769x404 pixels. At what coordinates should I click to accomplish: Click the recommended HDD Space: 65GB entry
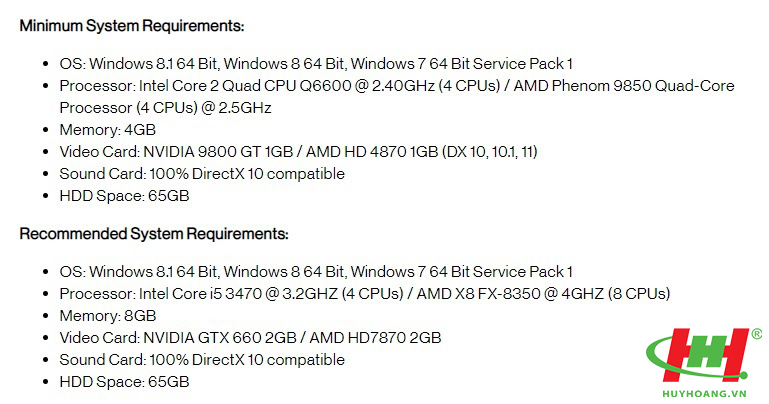tap(124, 382)
